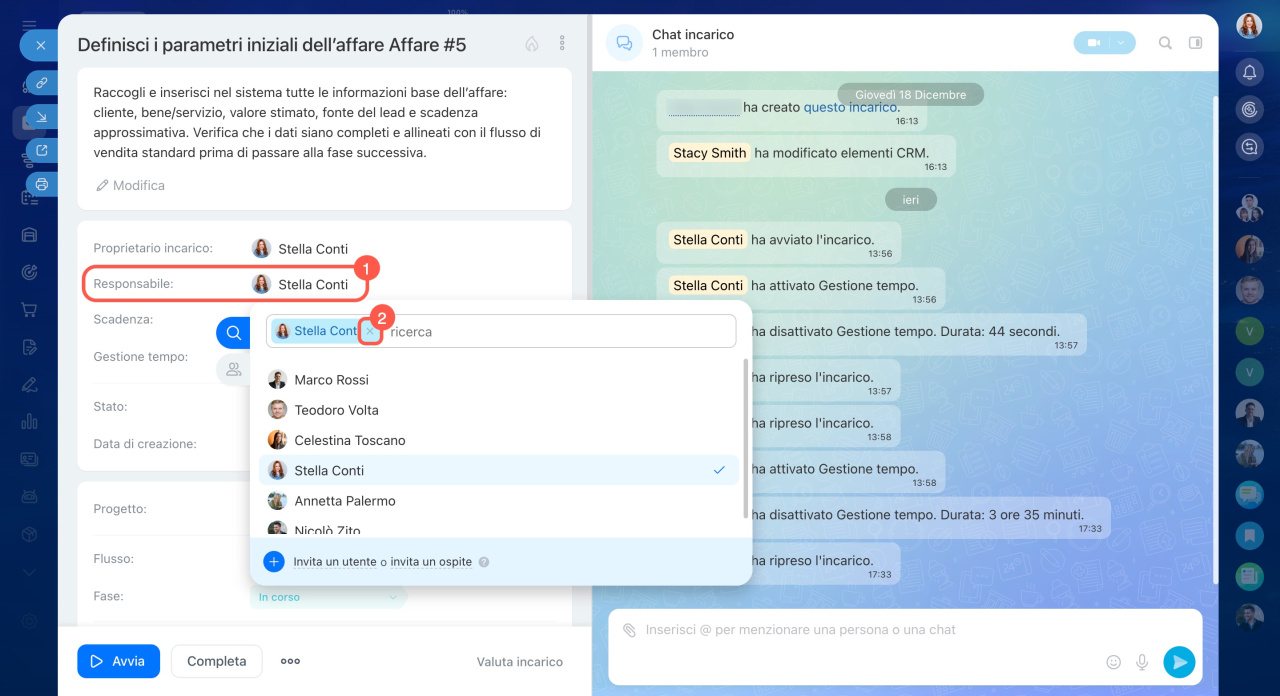Image resolution: width=1280 pixels, height=696 pixels.
Task: Toggle the chat sidebar panel icon
Action: 1195,43
